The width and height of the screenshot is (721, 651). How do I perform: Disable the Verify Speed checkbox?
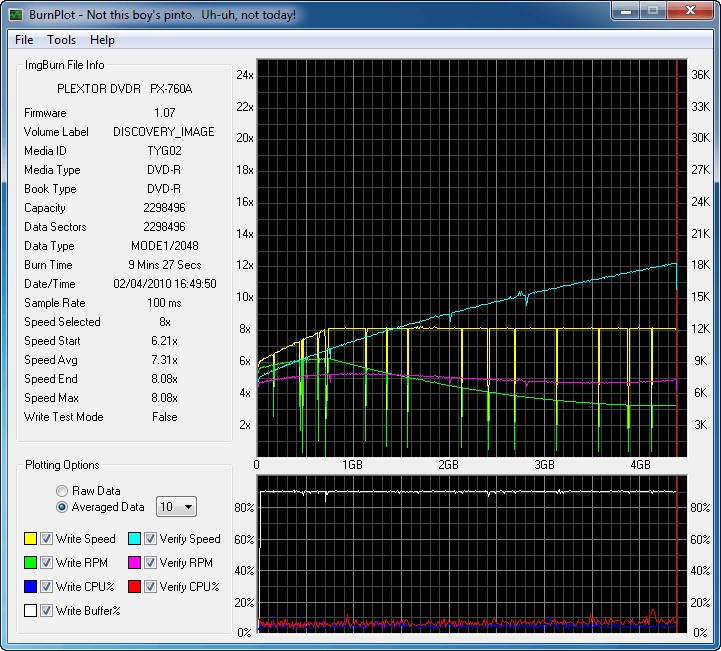tap(151, 539)
